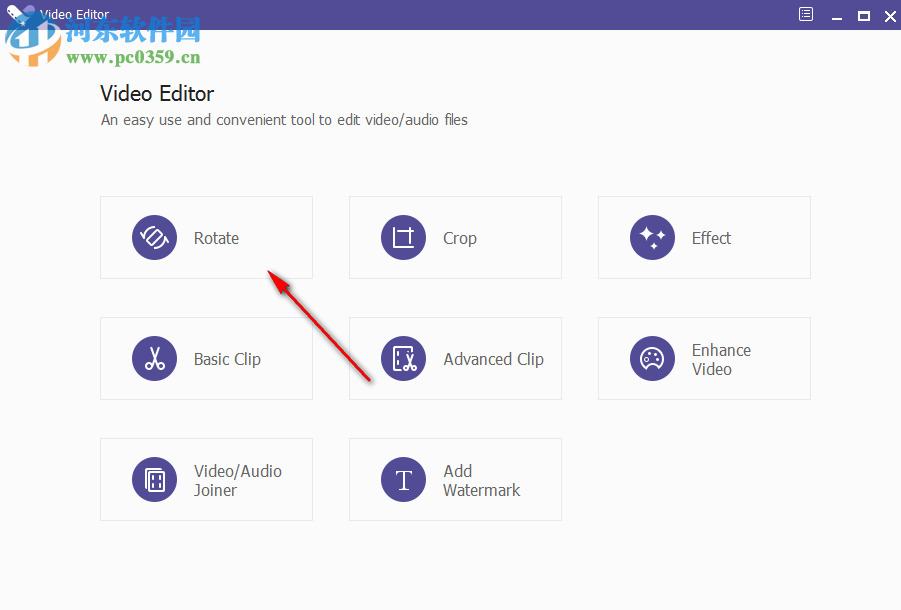Launch the Effect editor
This screenshot has width=901, height=610.
click(703, 238)
